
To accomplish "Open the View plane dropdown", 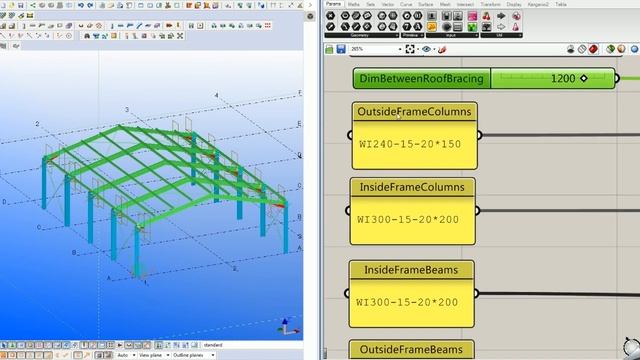I will click(168, 355).
